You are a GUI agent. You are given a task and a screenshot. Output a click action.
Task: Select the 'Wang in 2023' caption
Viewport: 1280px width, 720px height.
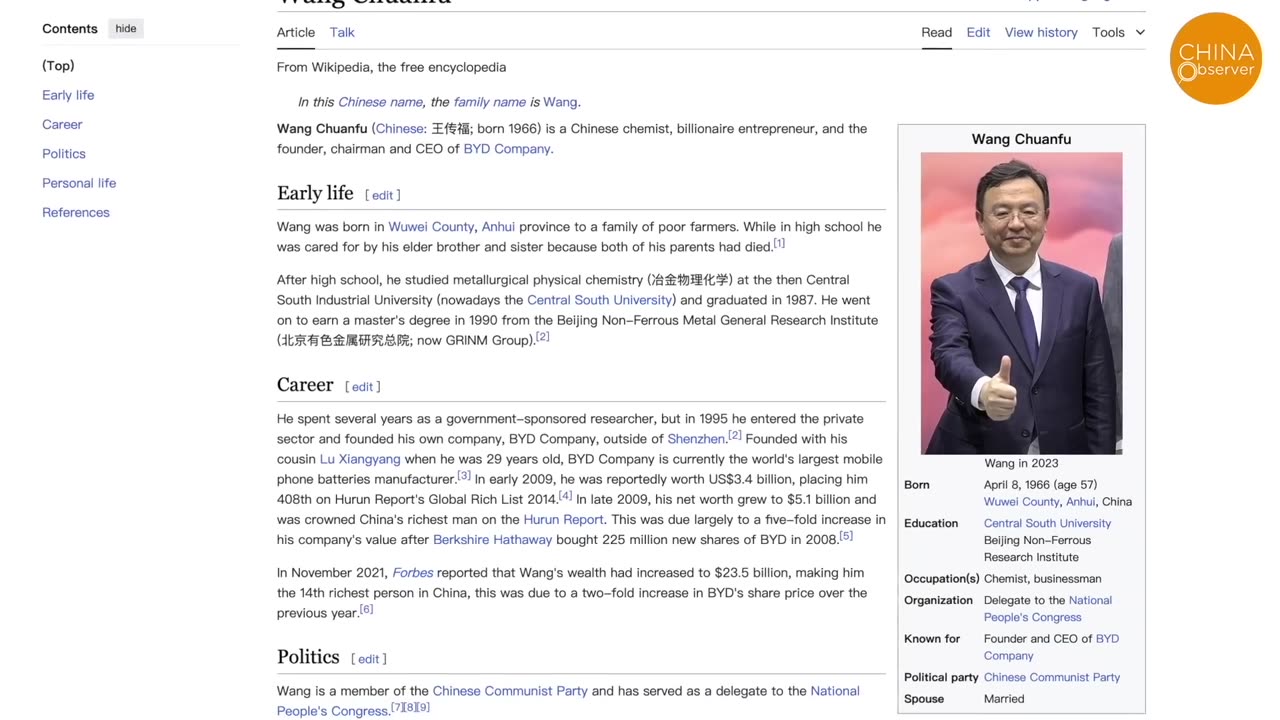1021,463
